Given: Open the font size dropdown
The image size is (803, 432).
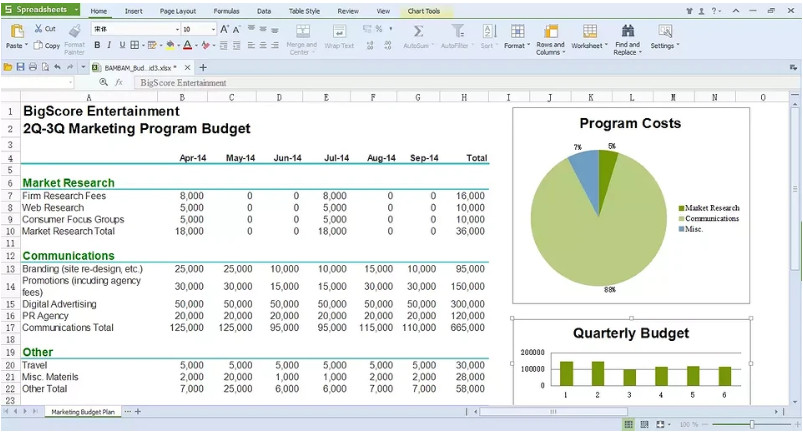Looking at the screenshot, I should pos(212,30).
